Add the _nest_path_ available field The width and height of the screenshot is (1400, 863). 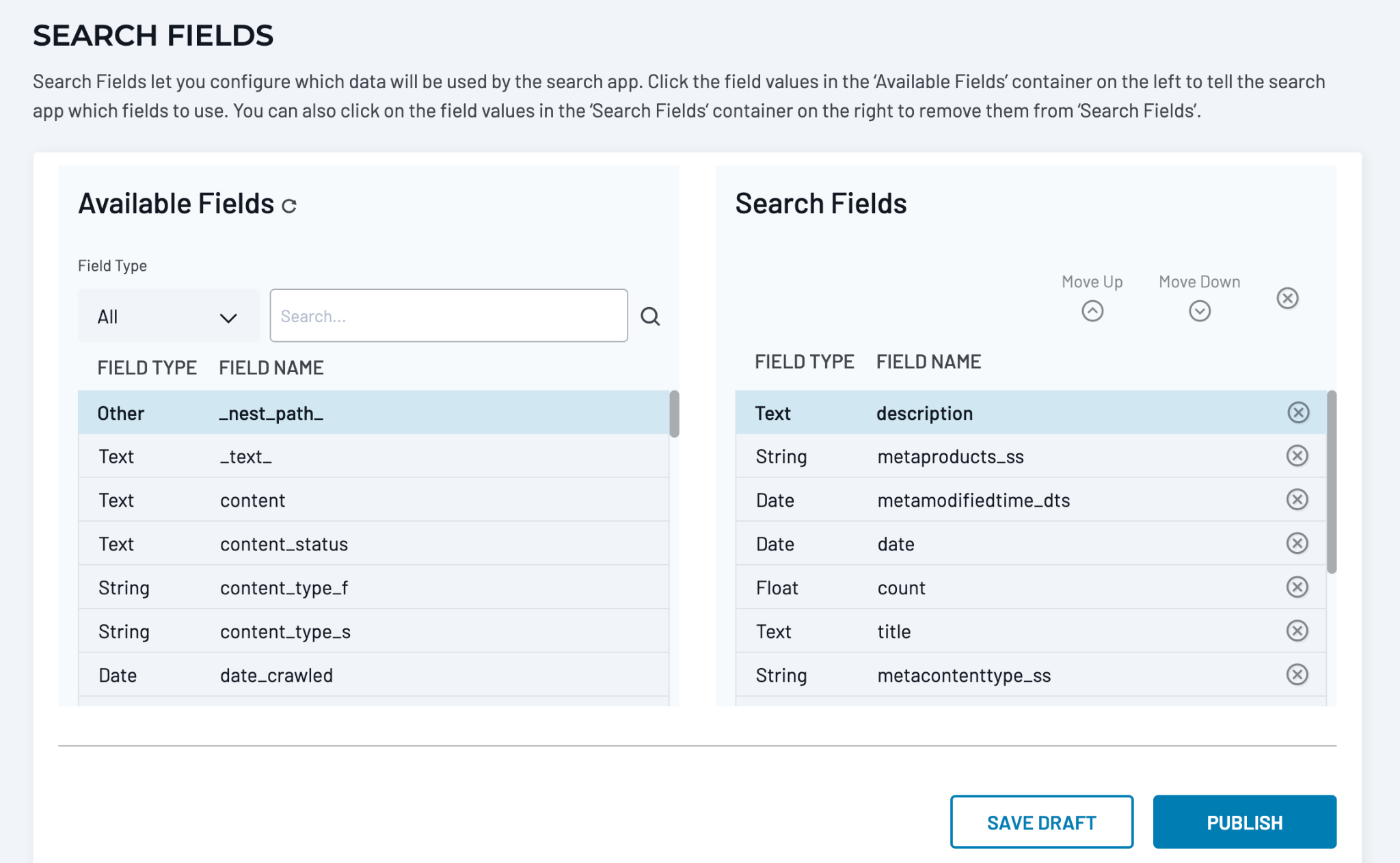(x=373, y=413)
